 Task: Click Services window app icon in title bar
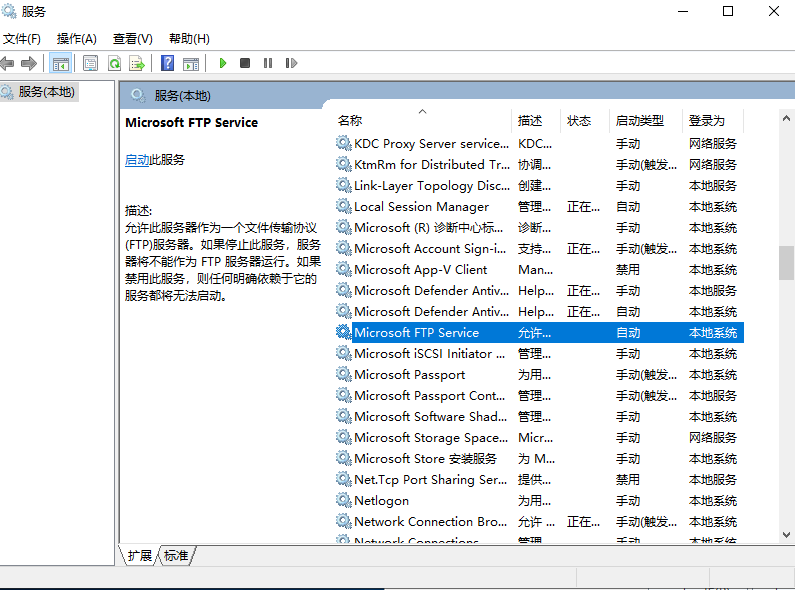click(9, 11)
